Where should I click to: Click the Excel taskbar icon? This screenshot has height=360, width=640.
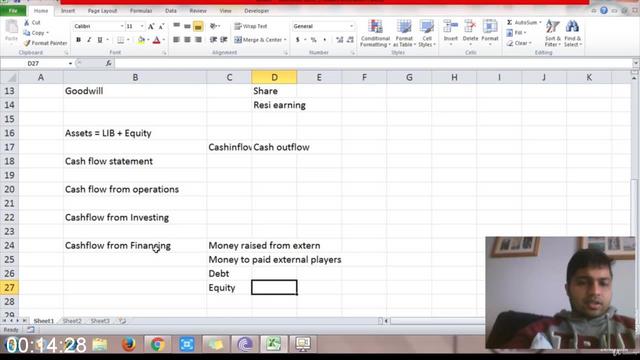(273, 344)
